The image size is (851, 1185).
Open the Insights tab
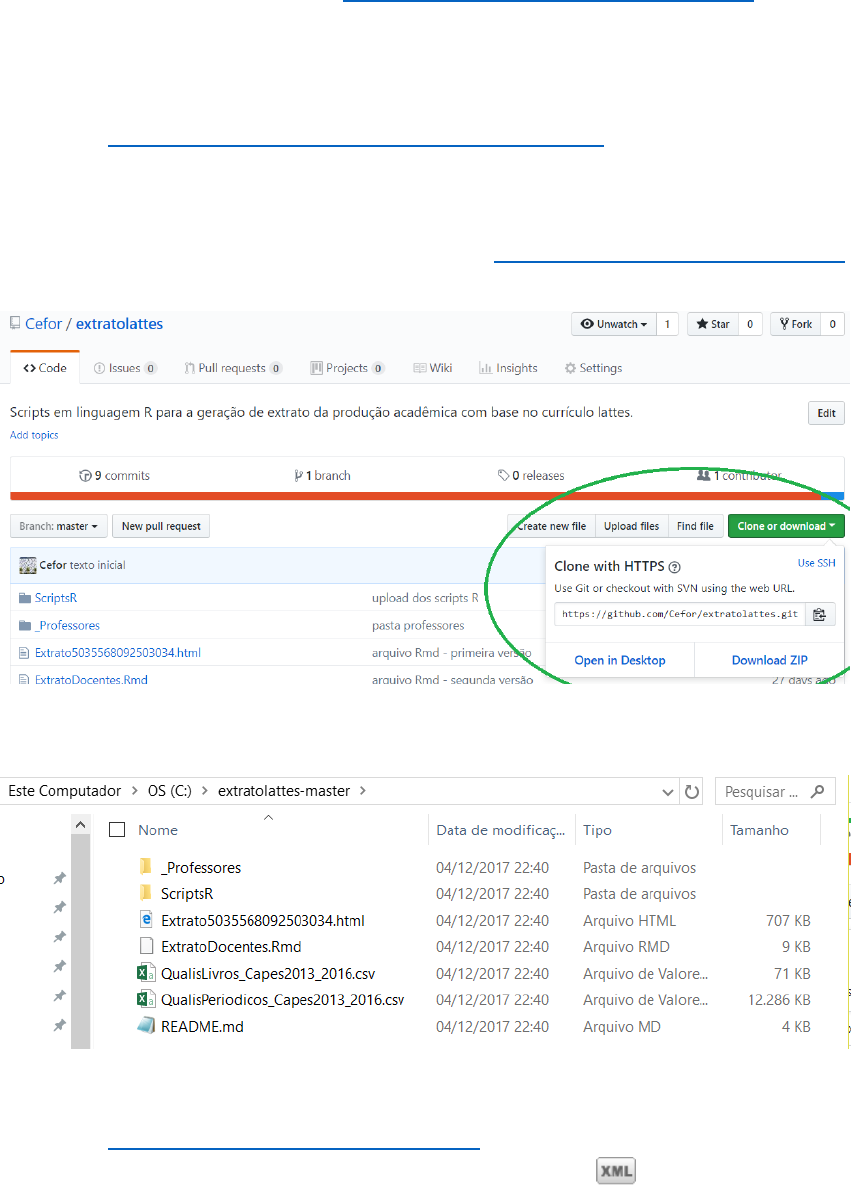click(x=509, y=368)
